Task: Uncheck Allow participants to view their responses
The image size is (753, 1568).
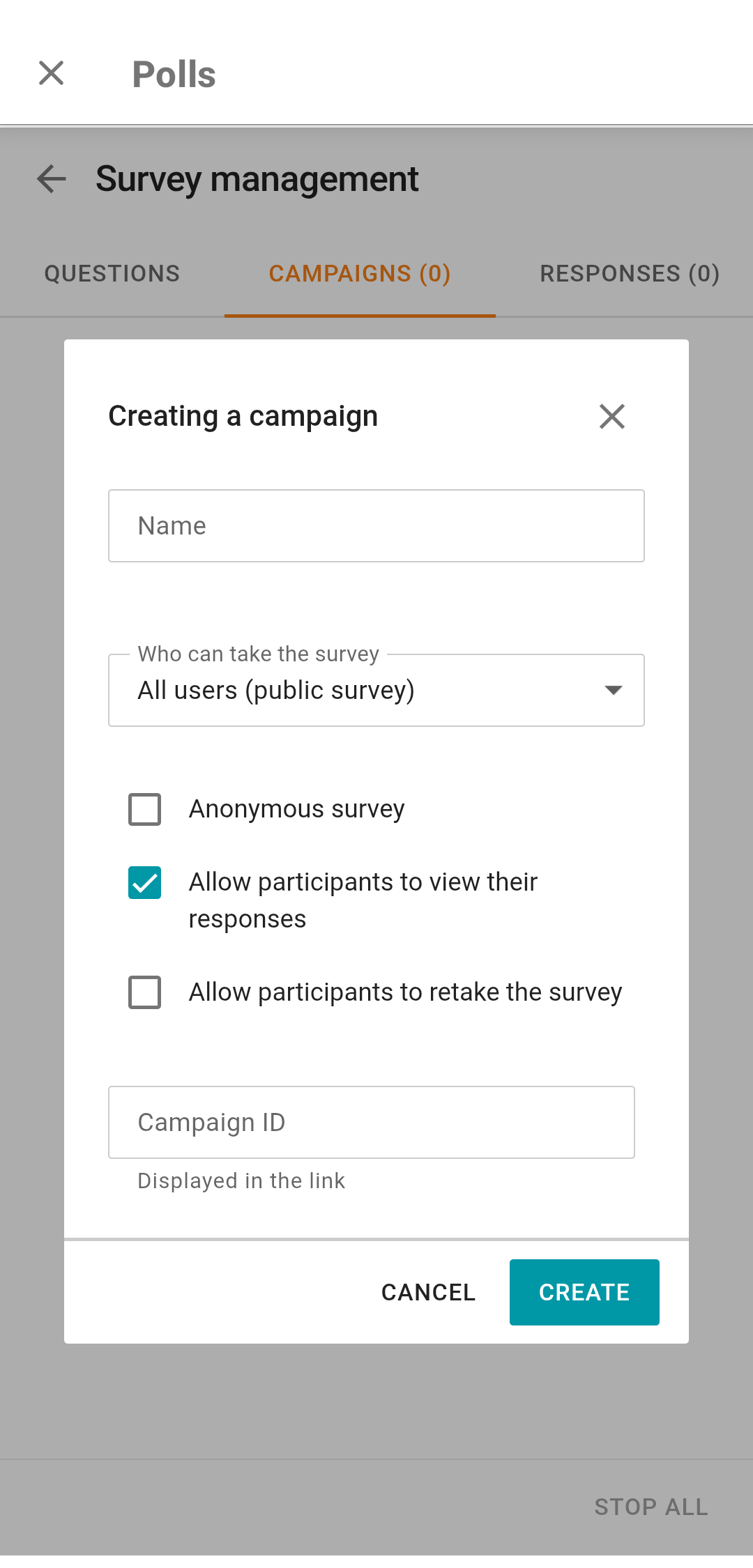Action: tap(145, 883)
